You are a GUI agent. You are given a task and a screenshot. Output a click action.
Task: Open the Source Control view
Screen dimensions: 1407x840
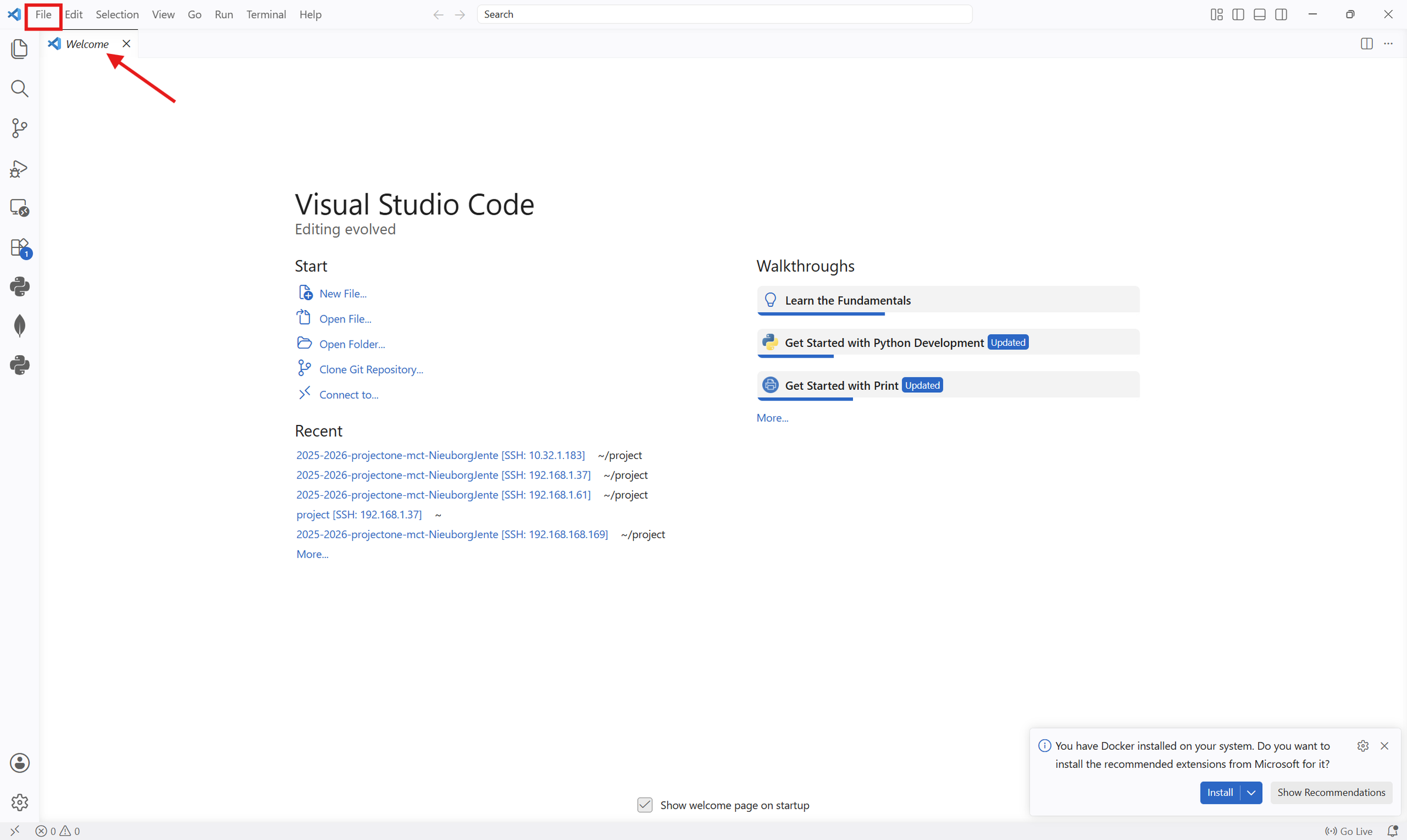19,128
